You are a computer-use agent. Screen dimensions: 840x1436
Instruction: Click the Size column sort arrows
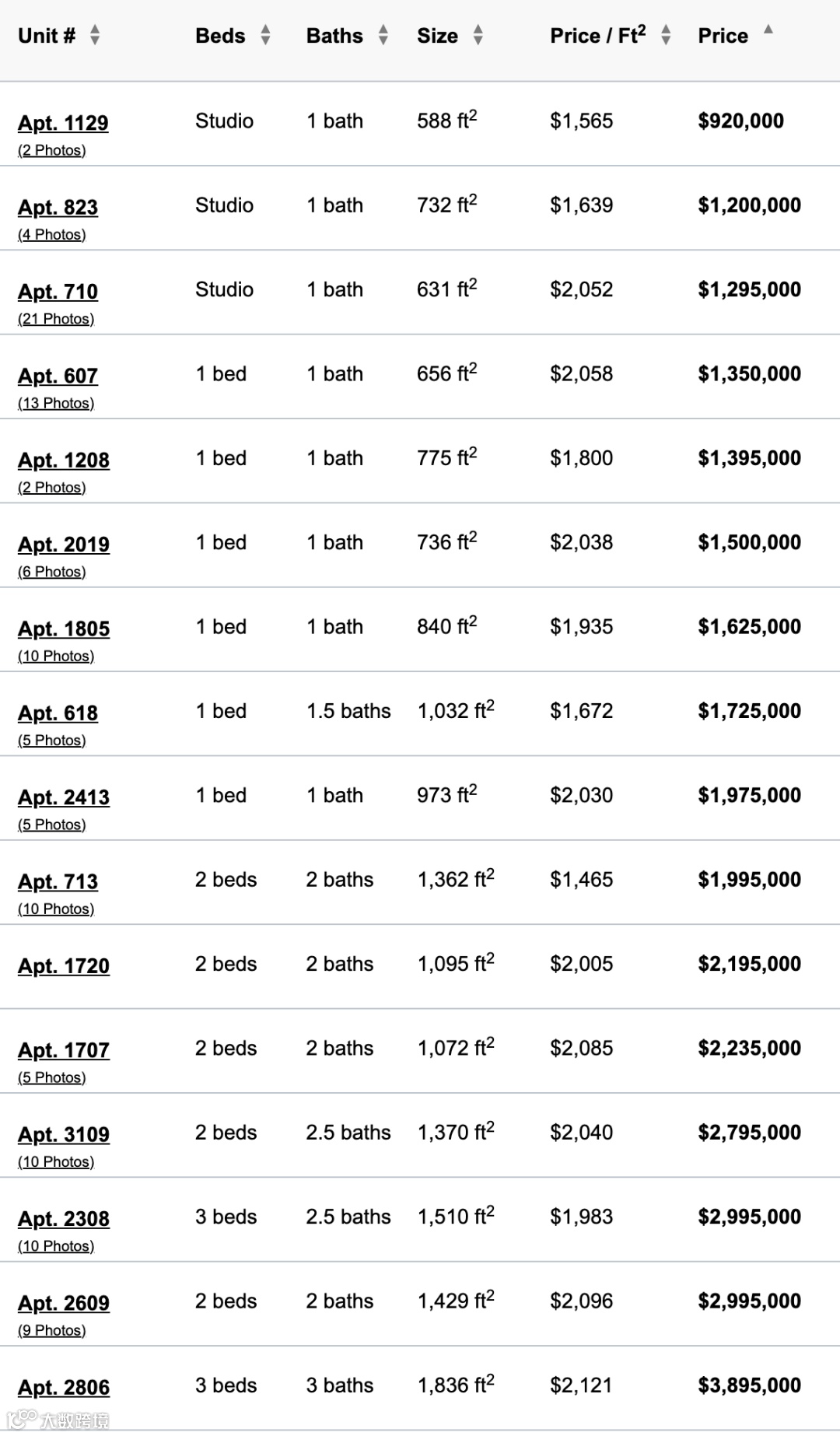tap(478, 35)
